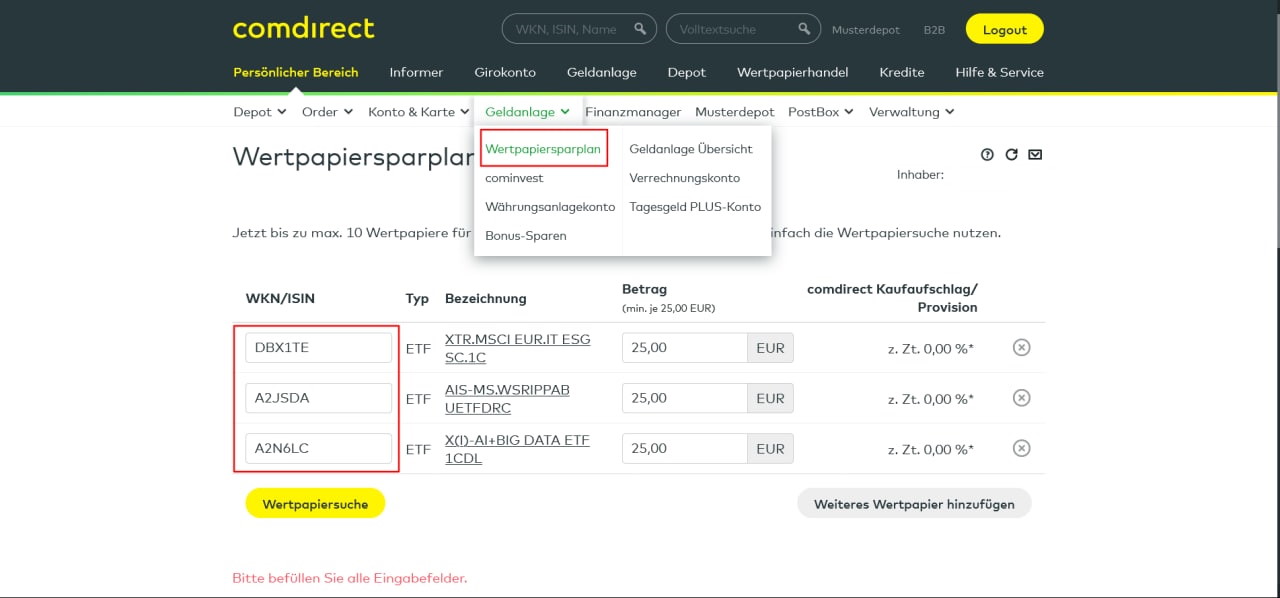The image size is (1280, 598).
Task: Click the yellow Logout button
Action: pos(1004,30)
